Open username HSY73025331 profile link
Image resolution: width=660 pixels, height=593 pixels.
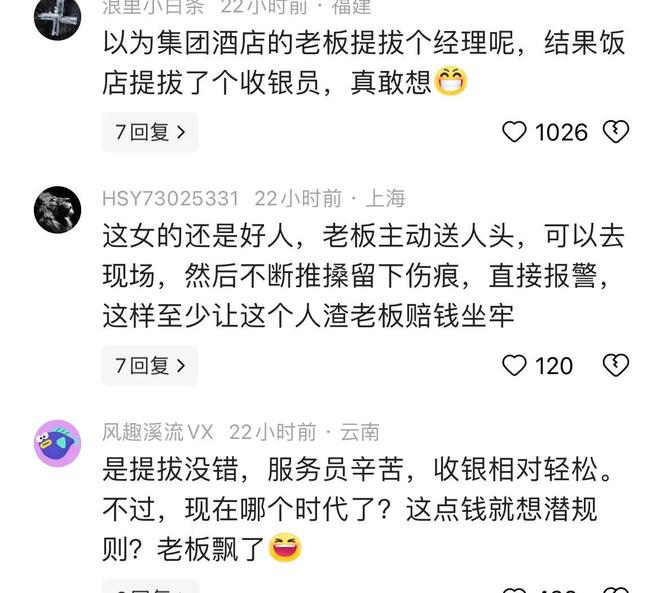click(170, 199)
